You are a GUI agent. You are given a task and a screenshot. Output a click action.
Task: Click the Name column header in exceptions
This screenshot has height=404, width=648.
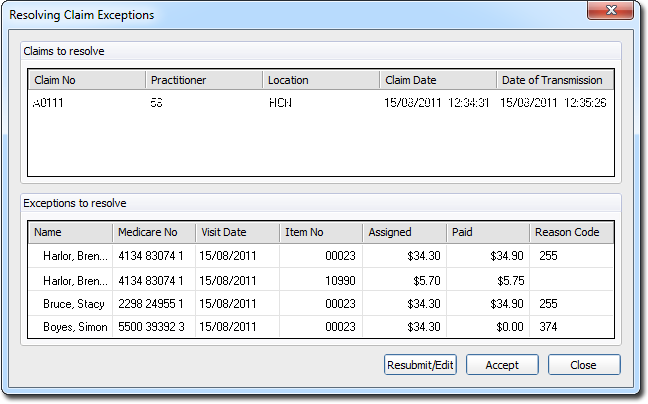69,232
